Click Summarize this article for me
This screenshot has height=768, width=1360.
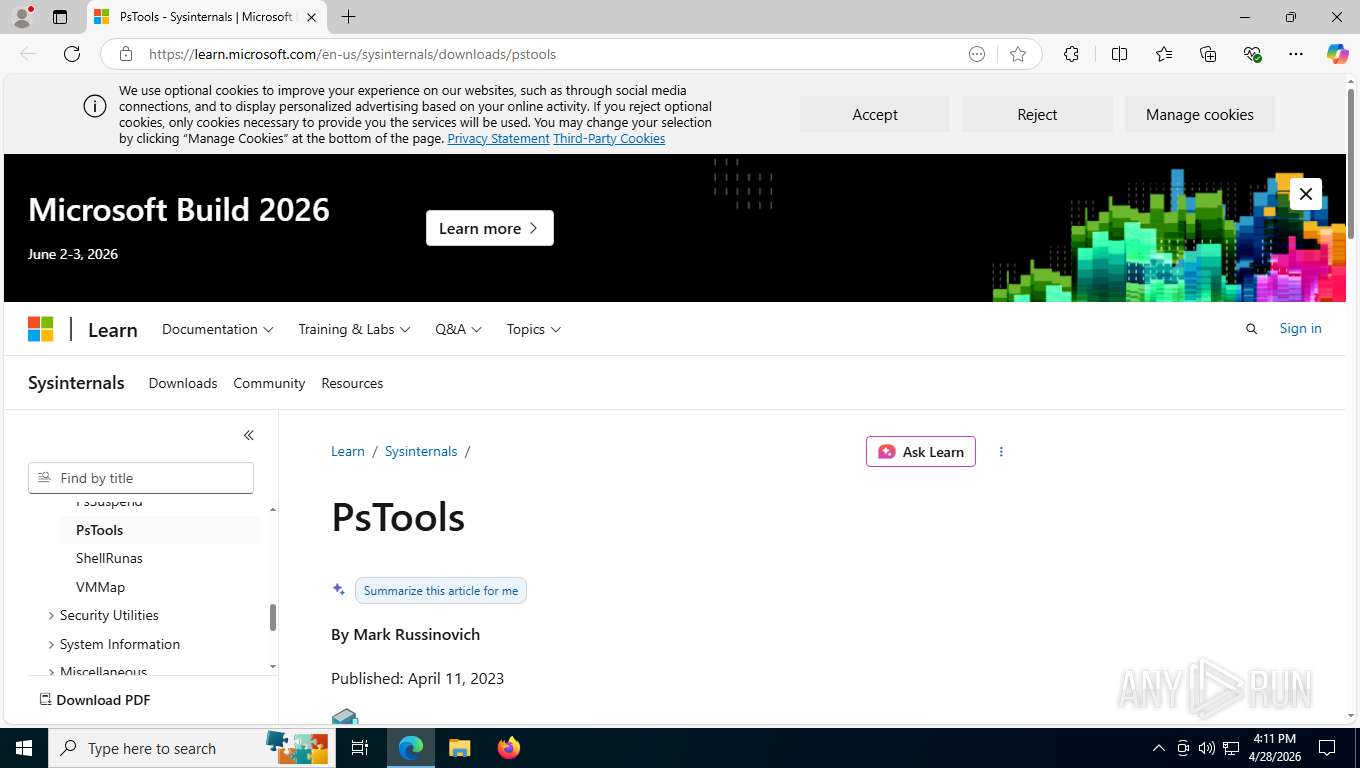click(x=441, y=591)
